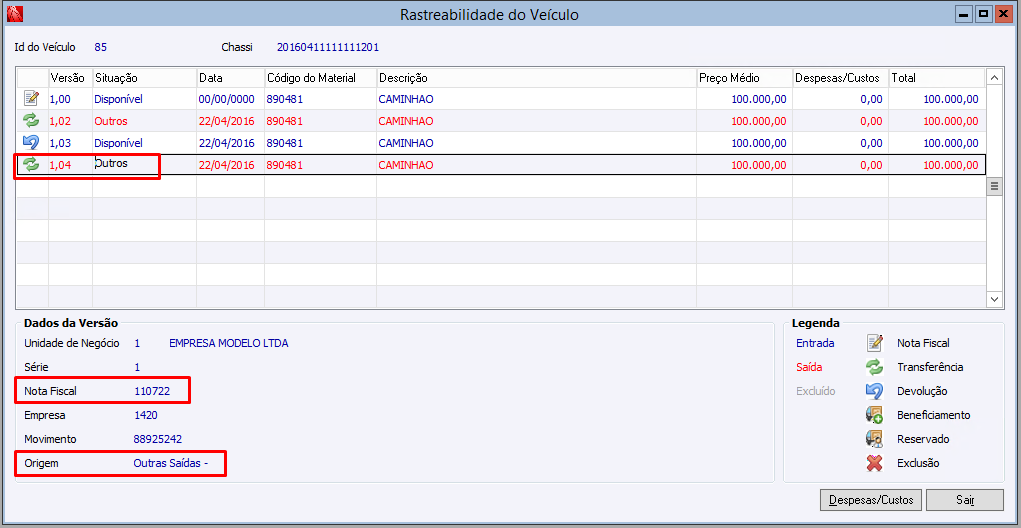Click the Reservado legend text
This screenshot has width=1021, height=528.
click(x=923, y=439)
